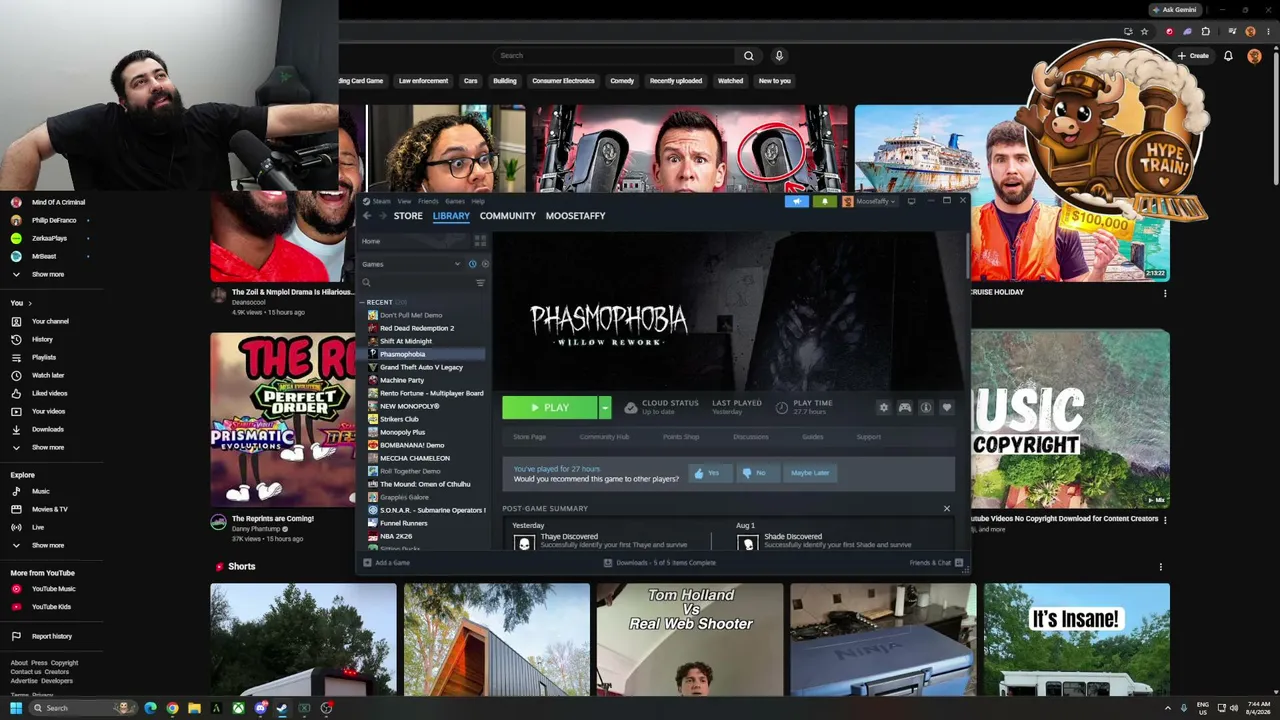Open Steam Community tab
This screenshot has height=720, width=1280.
508,216
